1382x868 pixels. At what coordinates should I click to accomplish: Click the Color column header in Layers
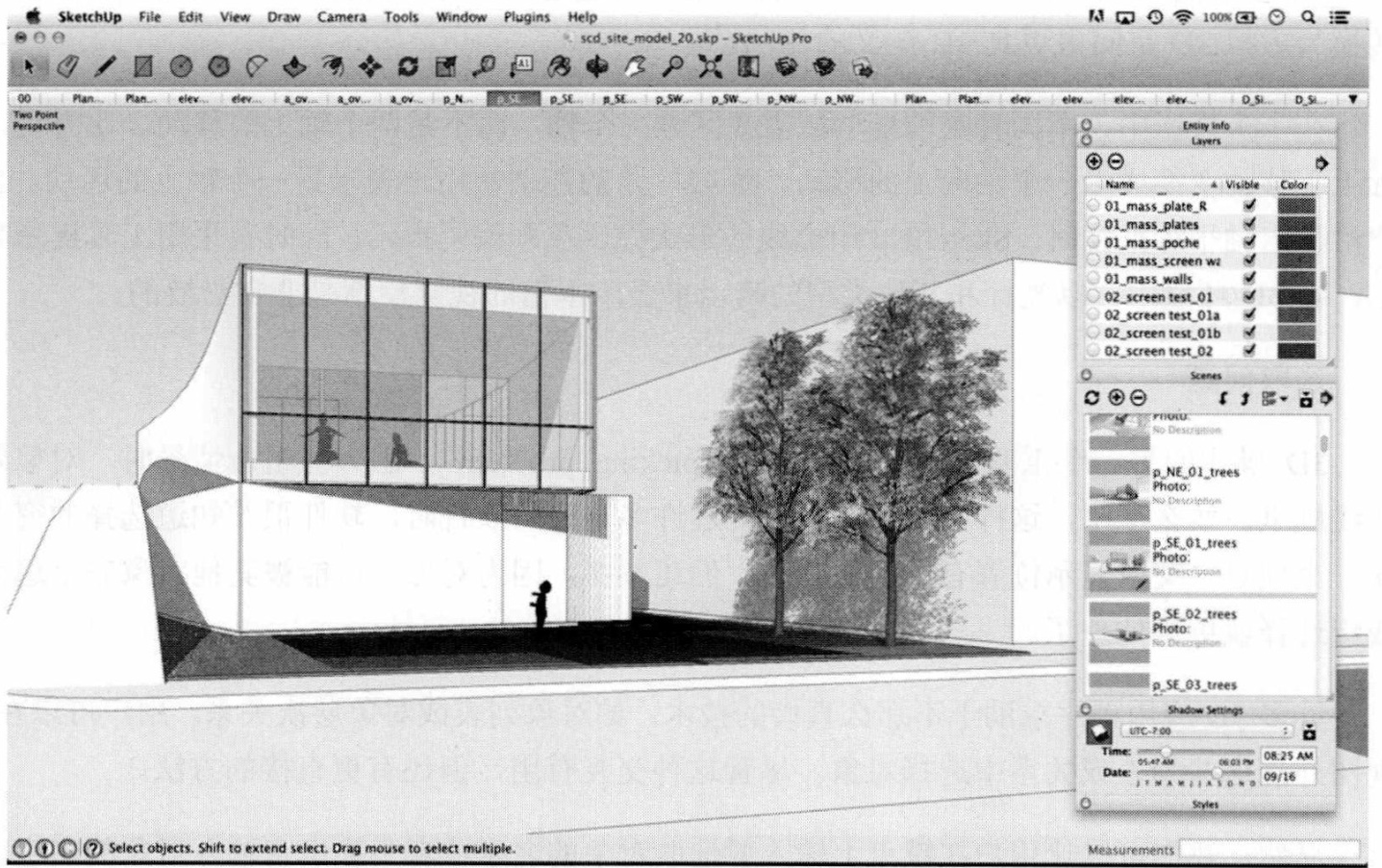click(x=1294, y=184)
